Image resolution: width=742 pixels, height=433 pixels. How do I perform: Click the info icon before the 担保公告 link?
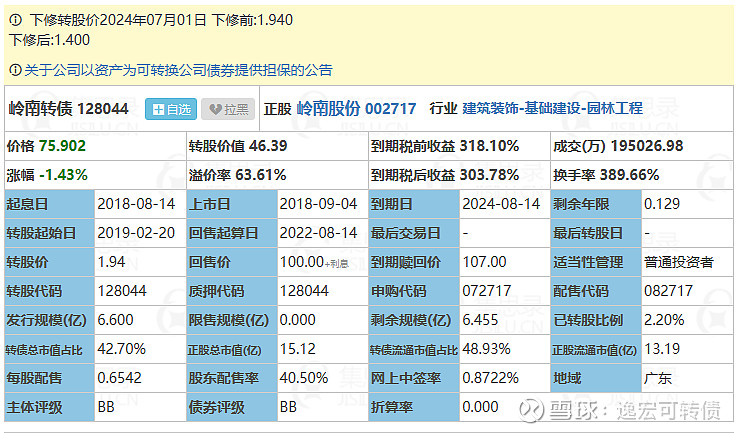[x=16, y=70]
